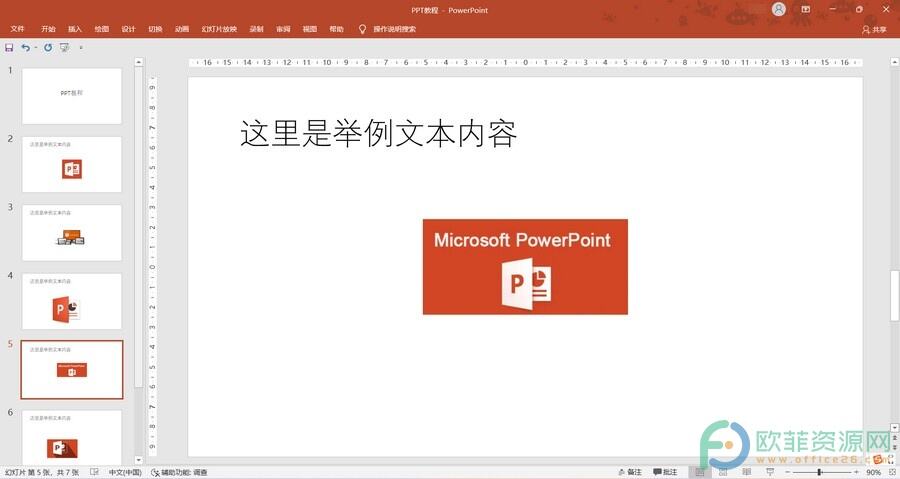Switch to the 审阅 ribbon tab
The height and width of the screenshot is (479, 900).
pos(283,29)
